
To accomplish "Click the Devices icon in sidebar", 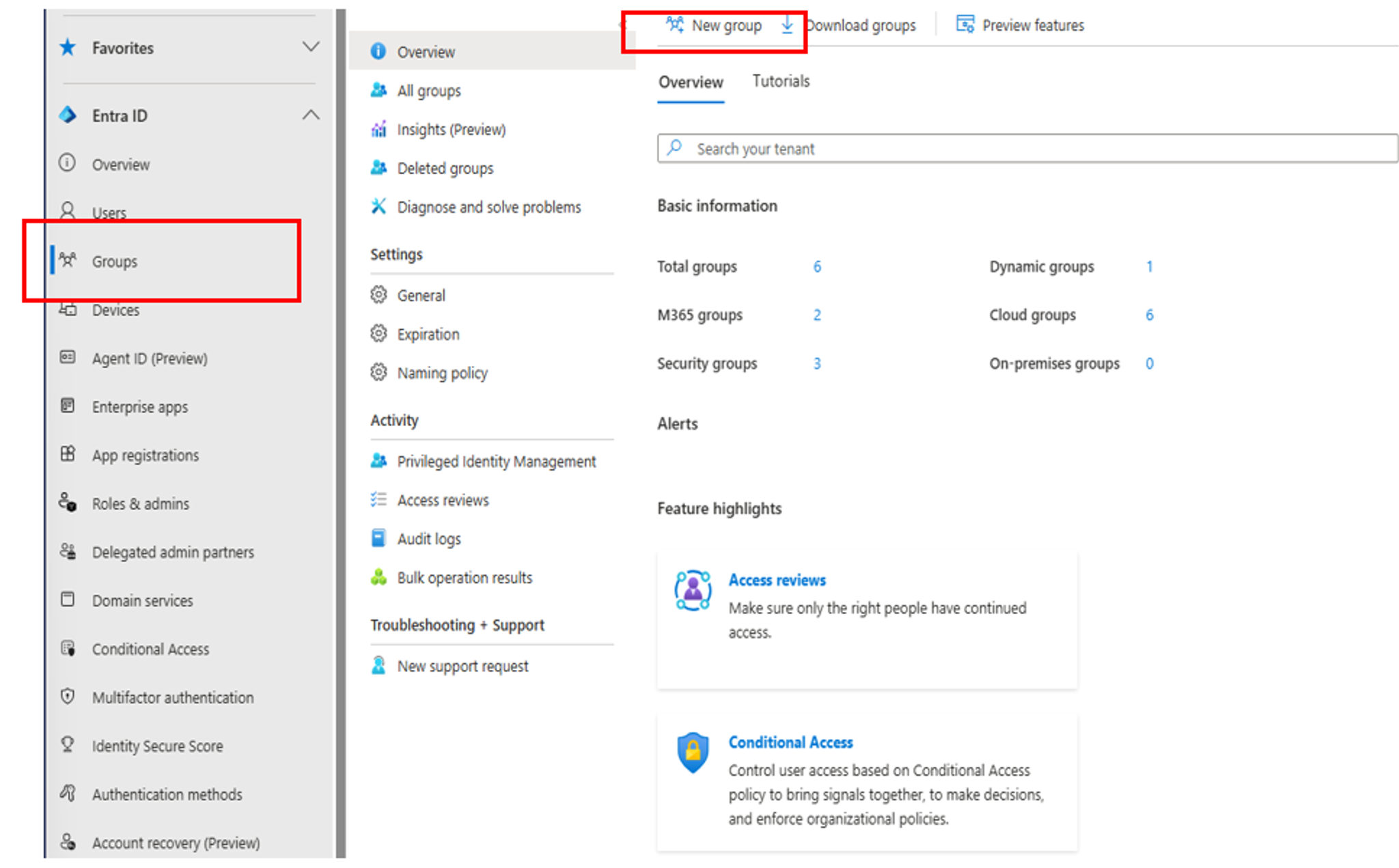I will click(x=68, y=309).
